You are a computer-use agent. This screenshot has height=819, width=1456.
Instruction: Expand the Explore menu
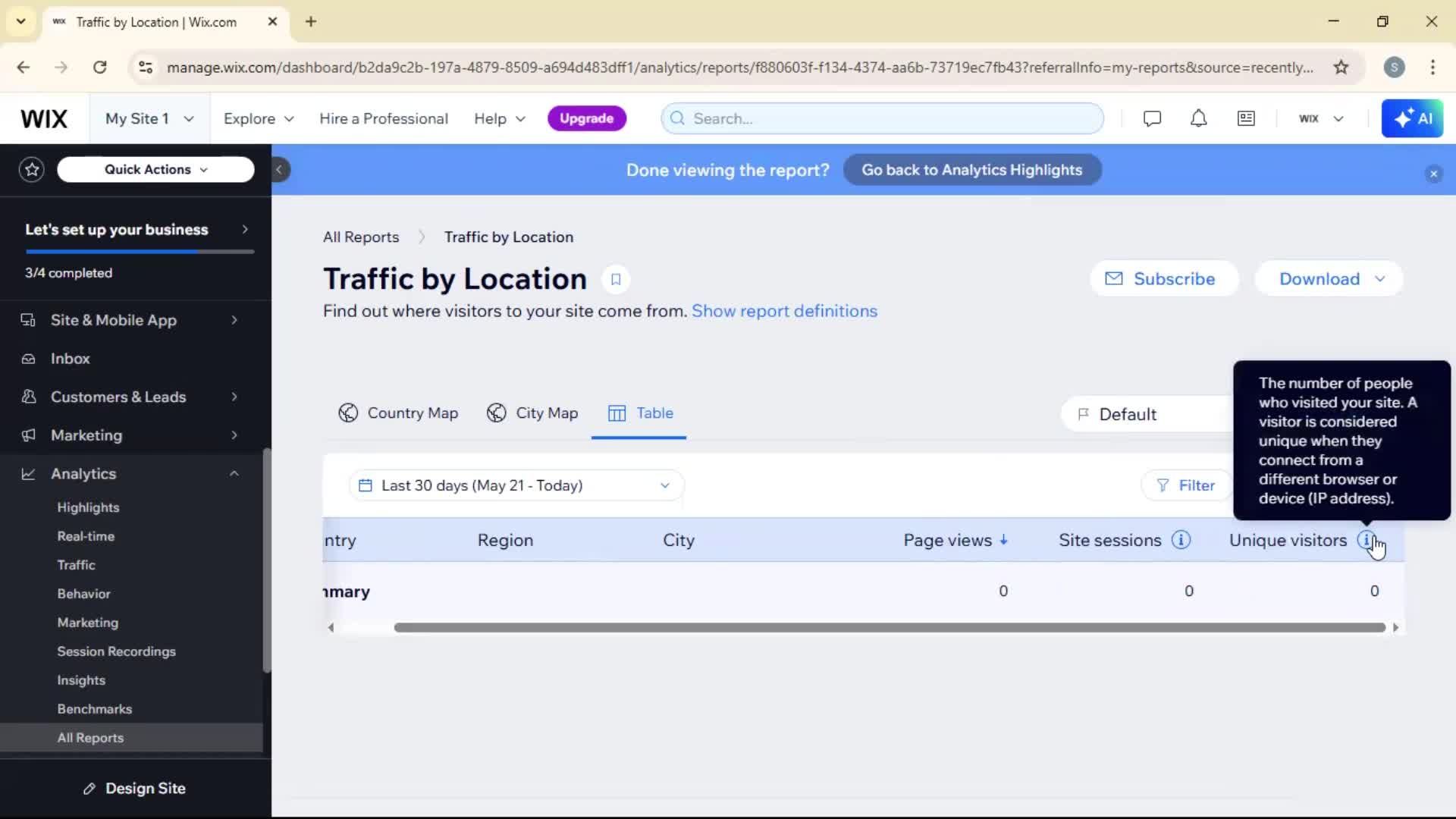coord(259,118)
